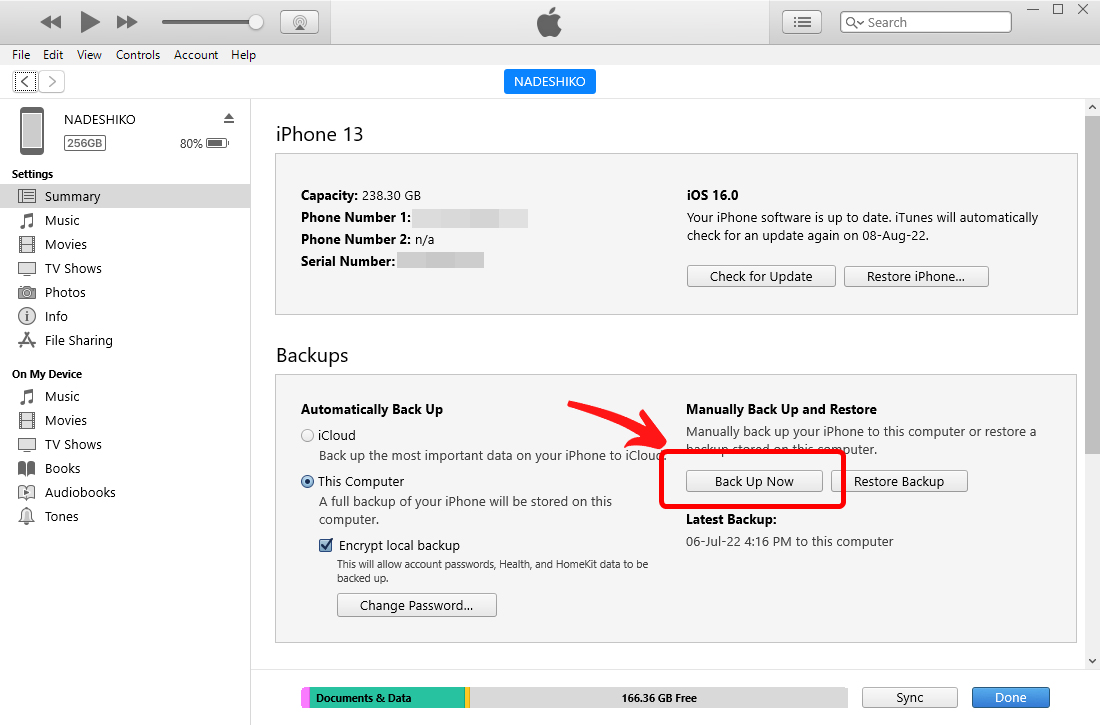
Task: Open the Edit menu
Action: 53,55
